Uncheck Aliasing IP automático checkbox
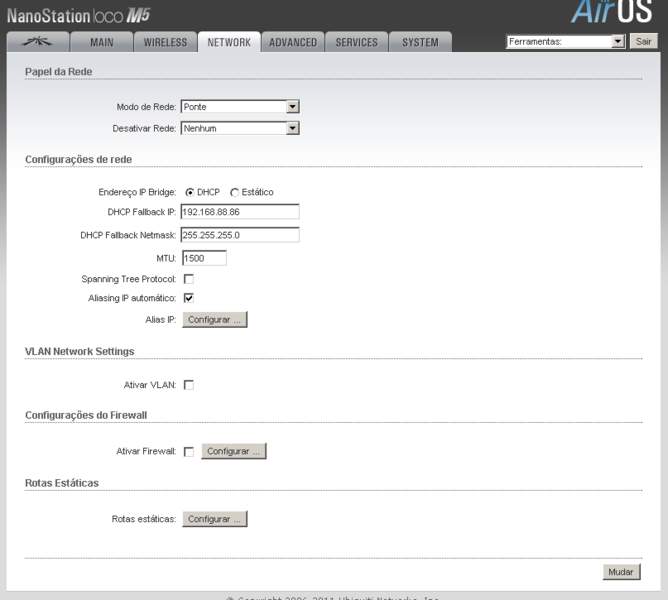Screen dimensions: 668x600 click(189, 298)
